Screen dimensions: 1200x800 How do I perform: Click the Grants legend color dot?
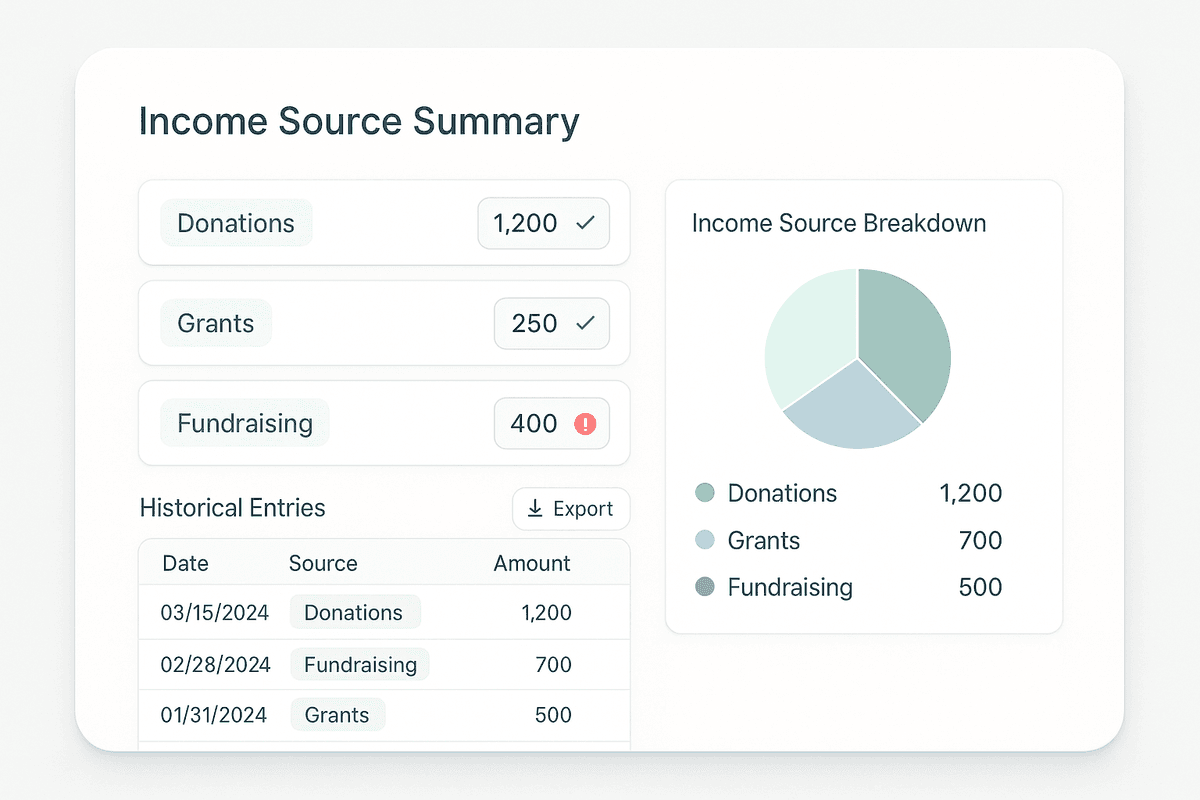[705, 540]
